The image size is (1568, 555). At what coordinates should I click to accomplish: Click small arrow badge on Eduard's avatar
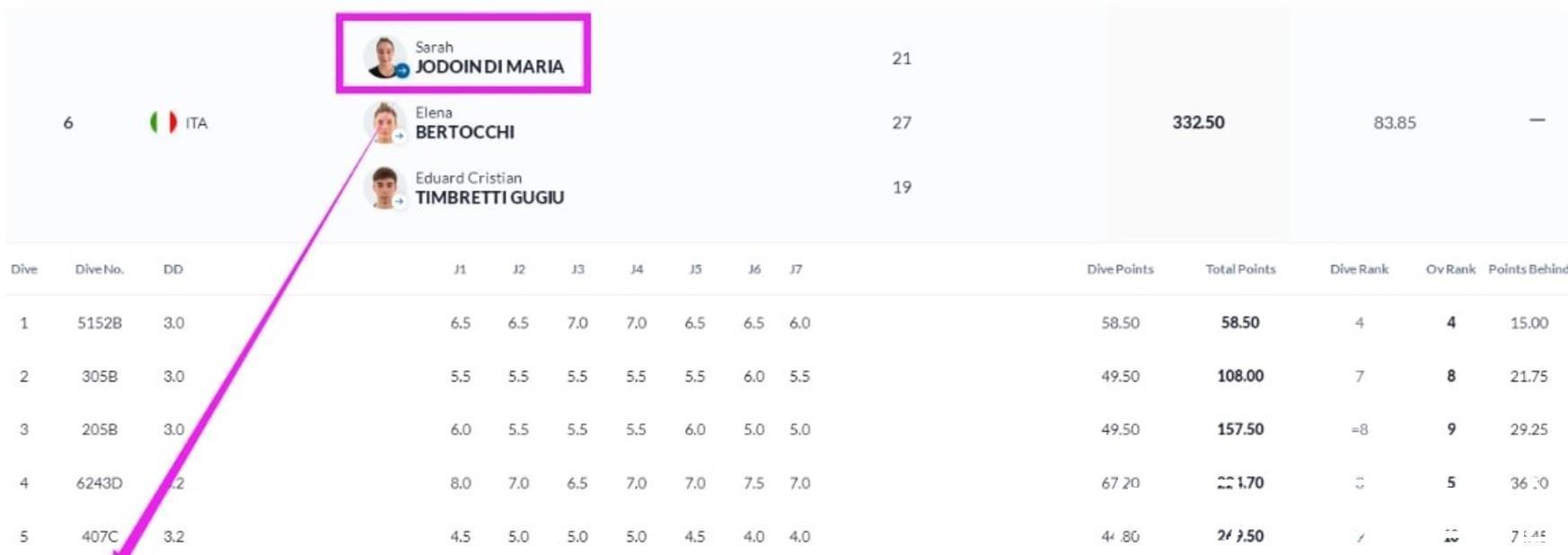[x=400, y=202]
